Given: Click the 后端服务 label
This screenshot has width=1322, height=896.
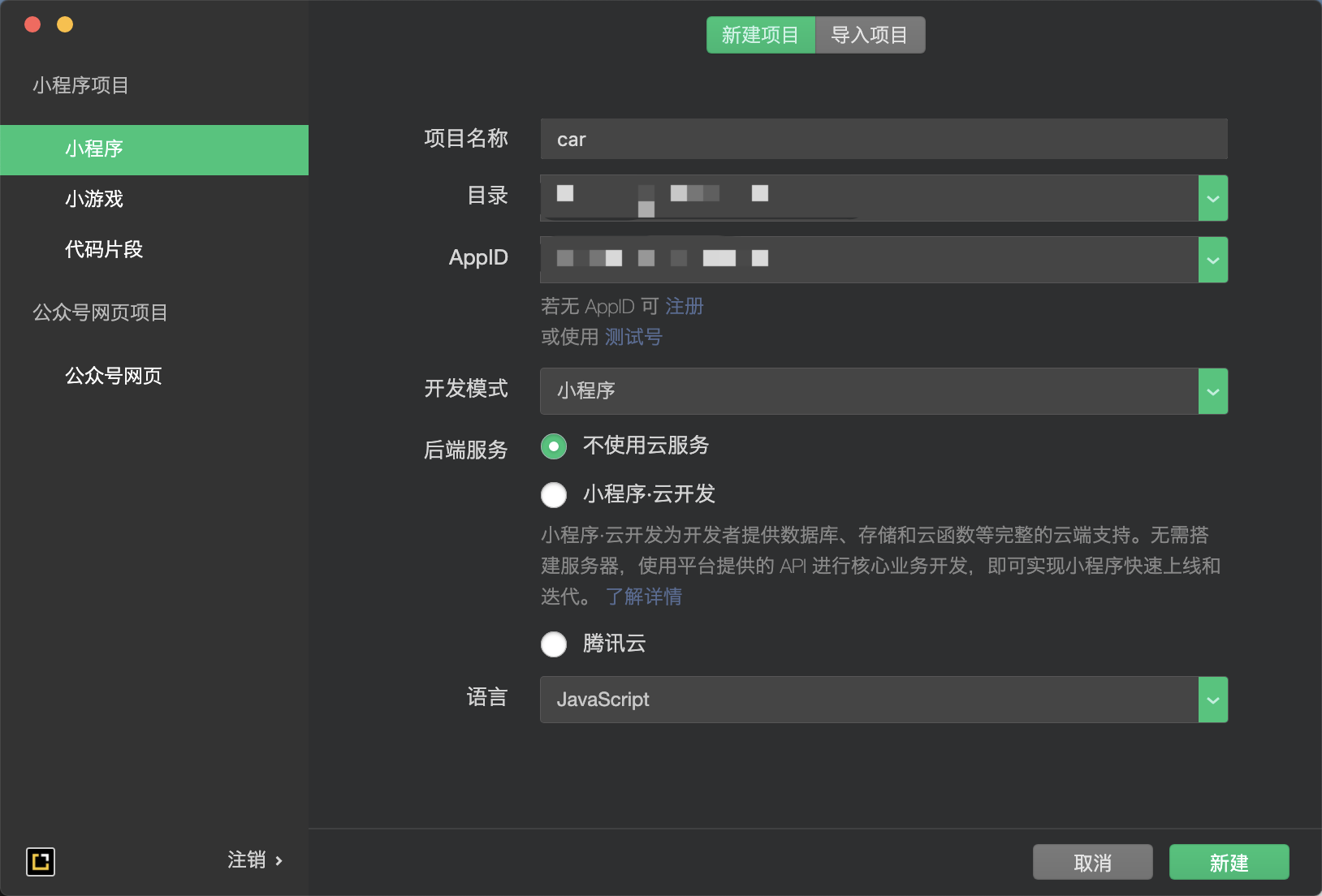Looking at the screenshot, I should coord(466,450).
